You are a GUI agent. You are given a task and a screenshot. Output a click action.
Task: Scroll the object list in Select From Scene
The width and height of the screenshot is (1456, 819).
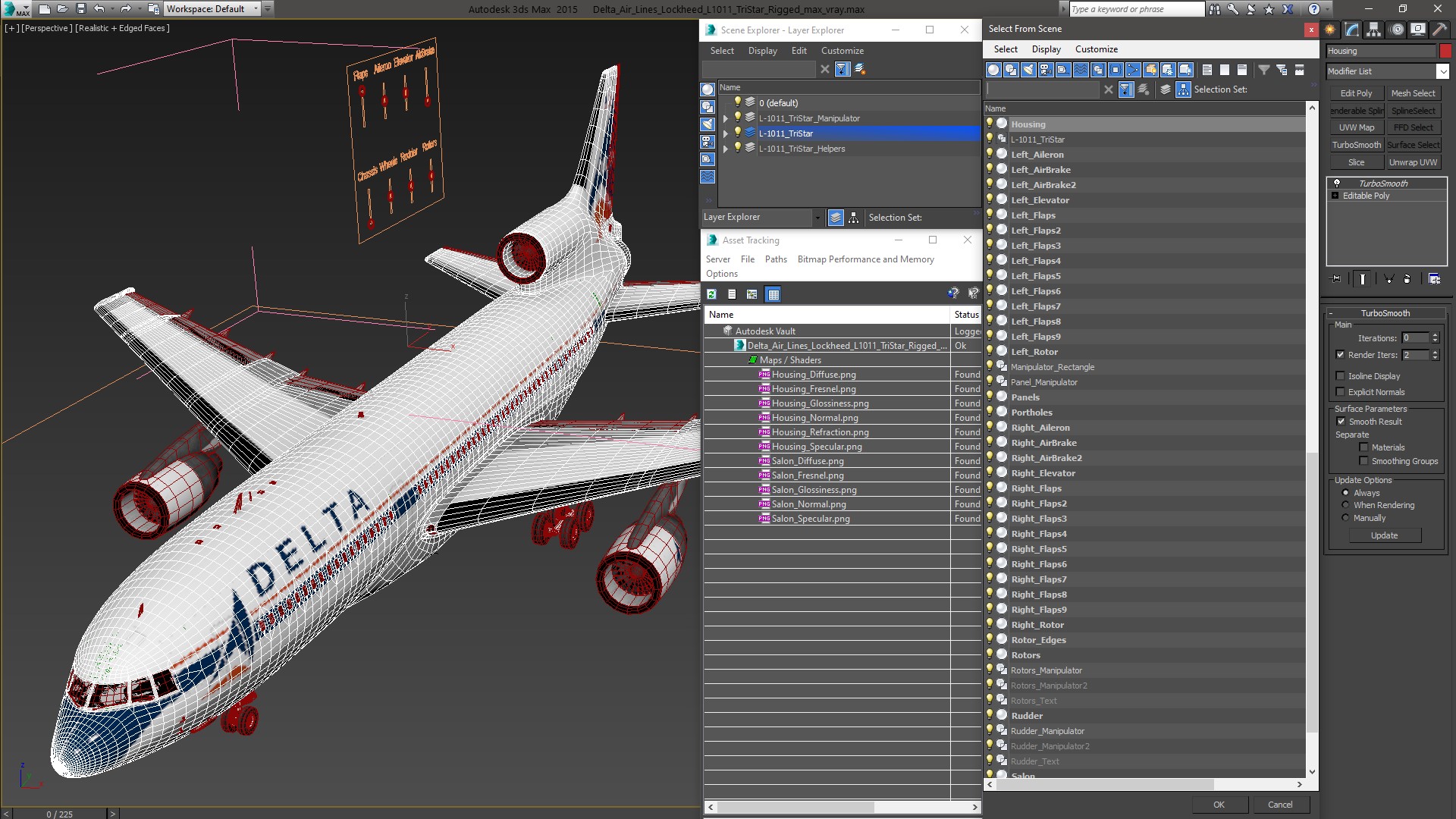pos(1311,450)
